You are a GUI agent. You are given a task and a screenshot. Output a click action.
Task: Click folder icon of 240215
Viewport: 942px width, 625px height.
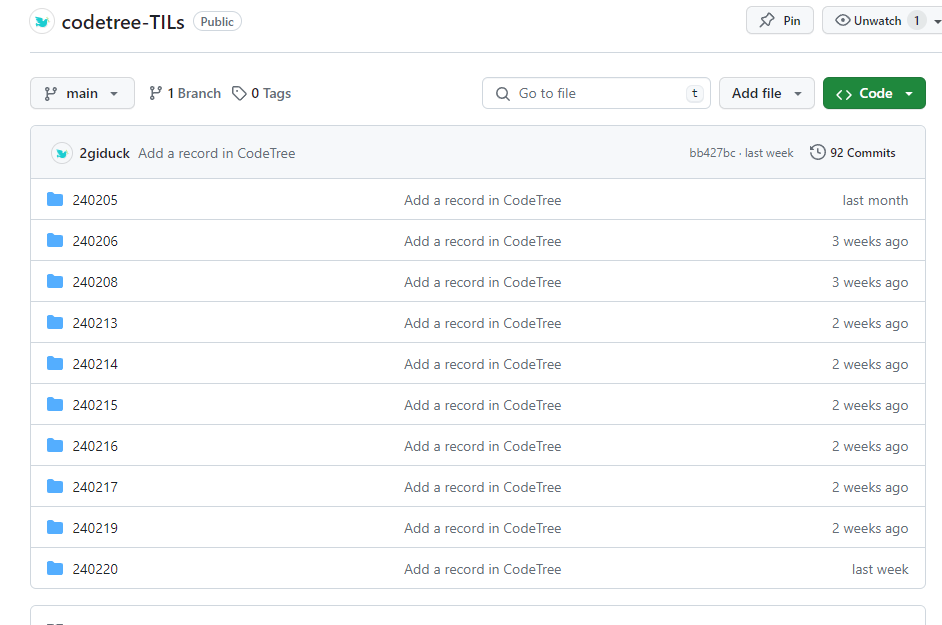(55, 404)
